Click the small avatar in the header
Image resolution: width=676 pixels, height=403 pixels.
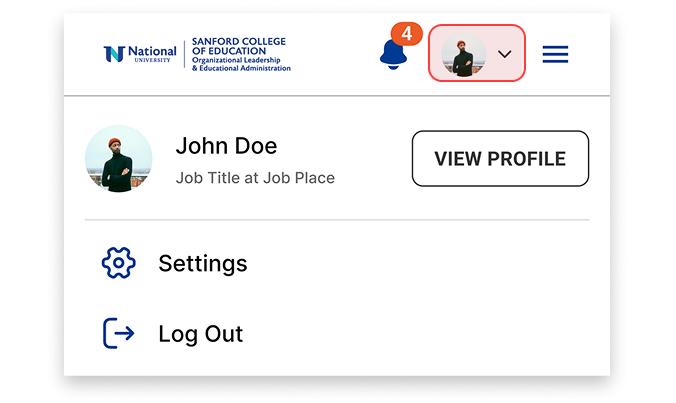point(463,54)
